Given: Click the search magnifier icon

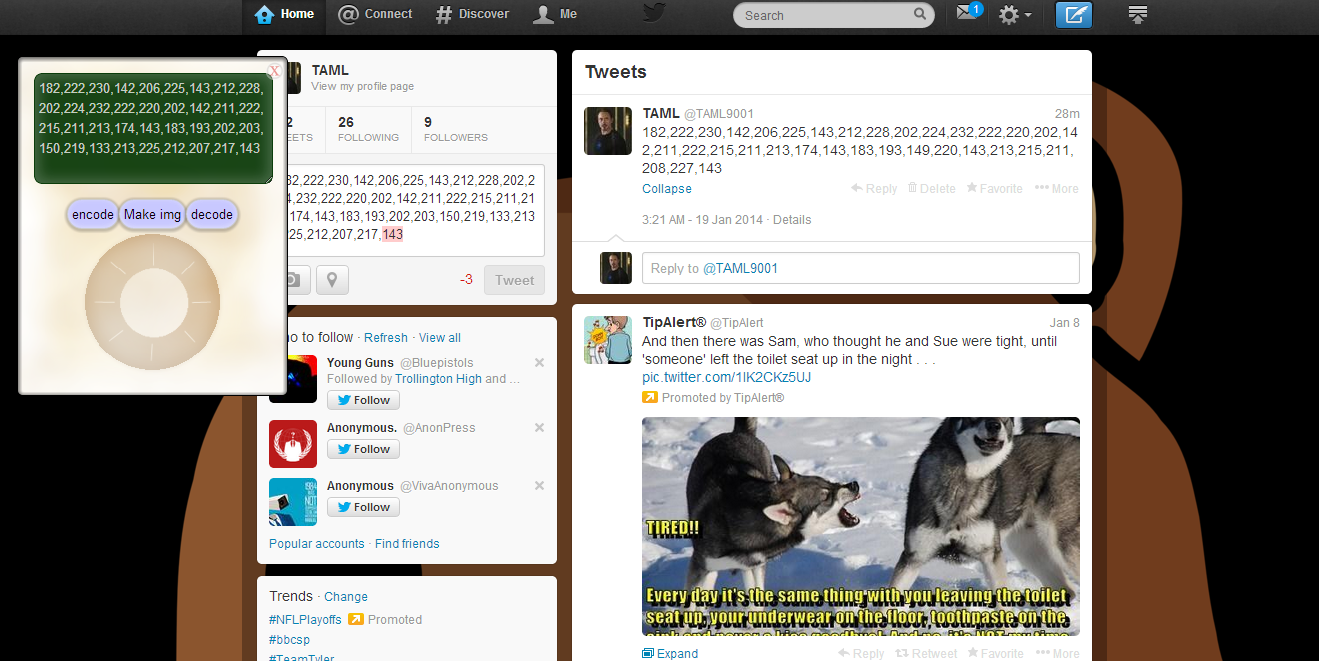Looking at the screenshot, I should tap(919, 15).
